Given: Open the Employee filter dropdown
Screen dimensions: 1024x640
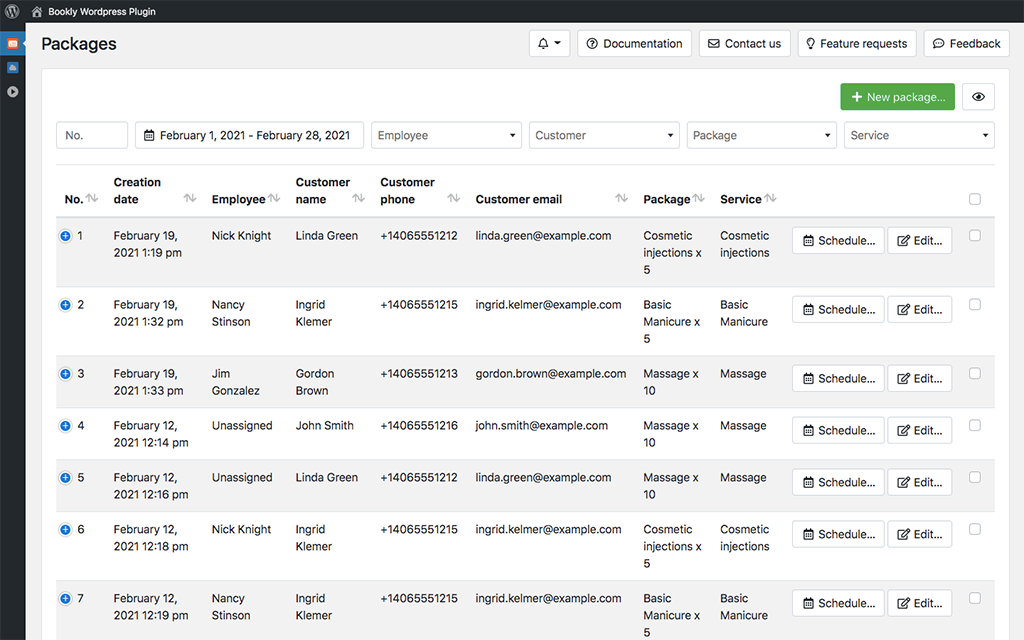Looking at the screenshot, I should coord(446,135).
